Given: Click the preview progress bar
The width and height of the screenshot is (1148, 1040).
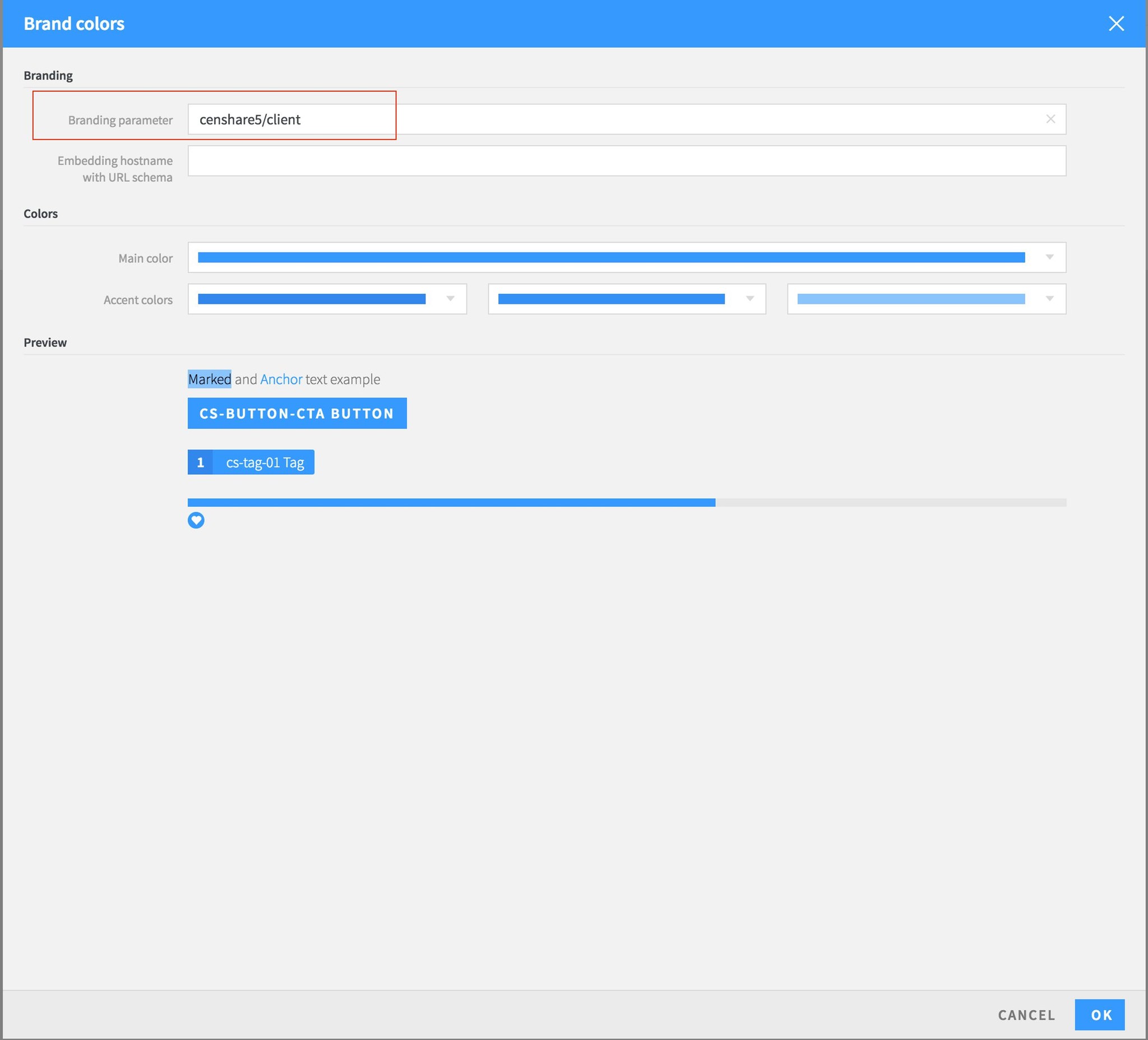Looking at the screenshot, I should (x=626, y=502).
